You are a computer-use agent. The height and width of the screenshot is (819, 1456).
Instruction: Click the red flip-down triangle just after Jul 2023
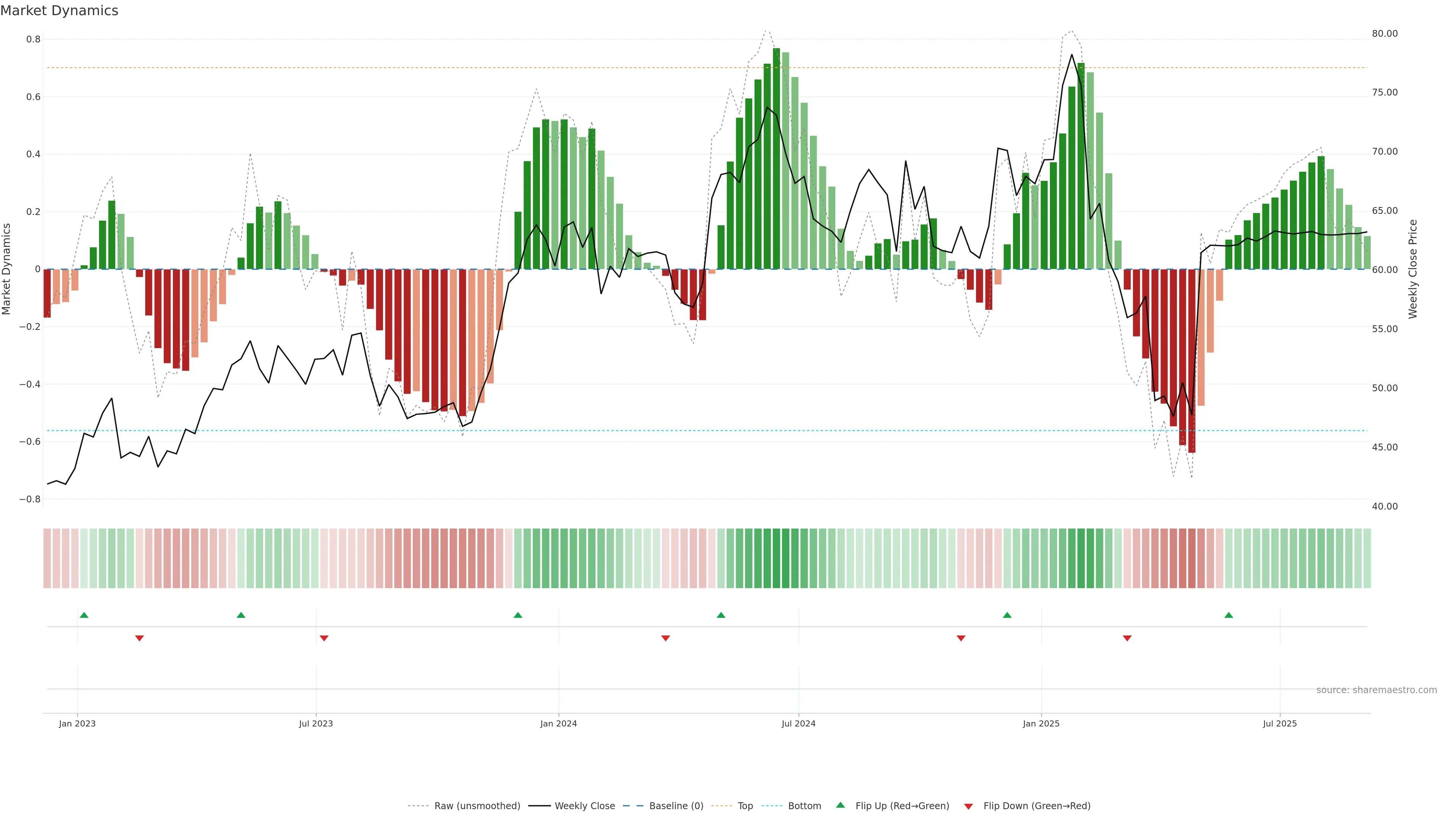pos(324,638)
